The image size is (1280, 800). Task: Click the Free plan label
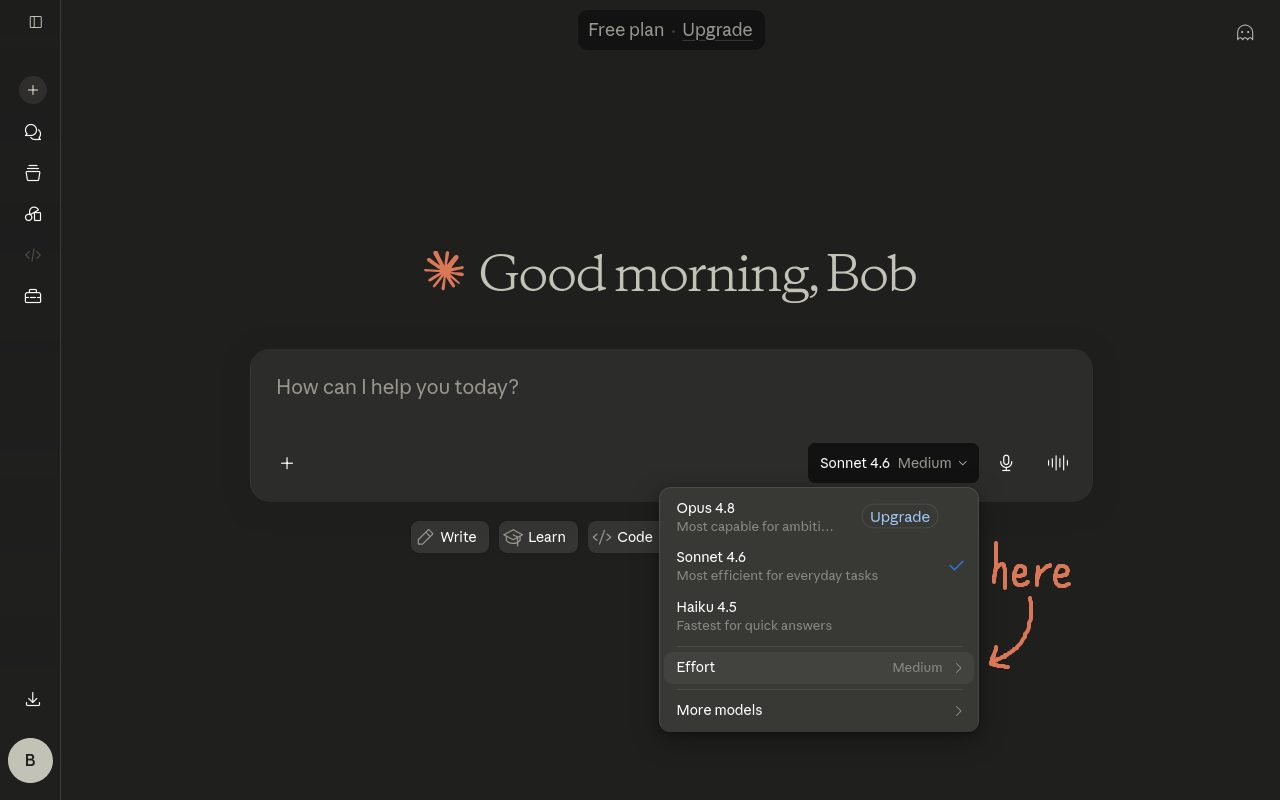click(626, 30)
